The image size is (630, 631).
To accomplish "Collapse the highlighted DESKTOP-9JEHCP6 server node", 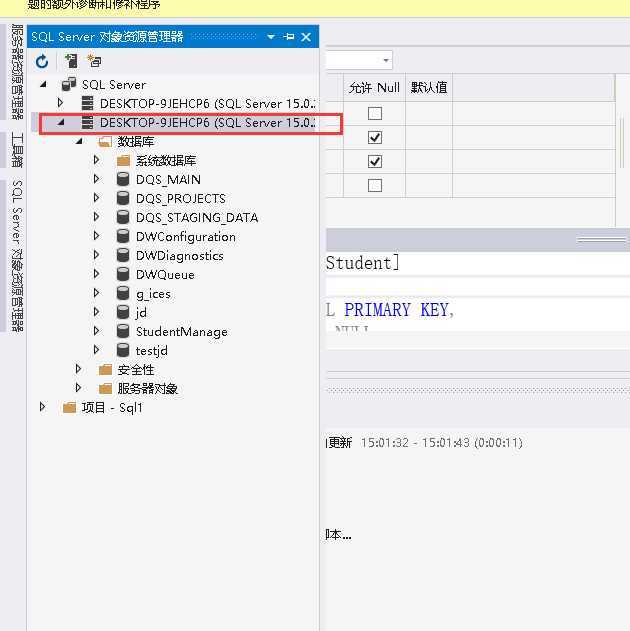I will click(x=61, y=122).
